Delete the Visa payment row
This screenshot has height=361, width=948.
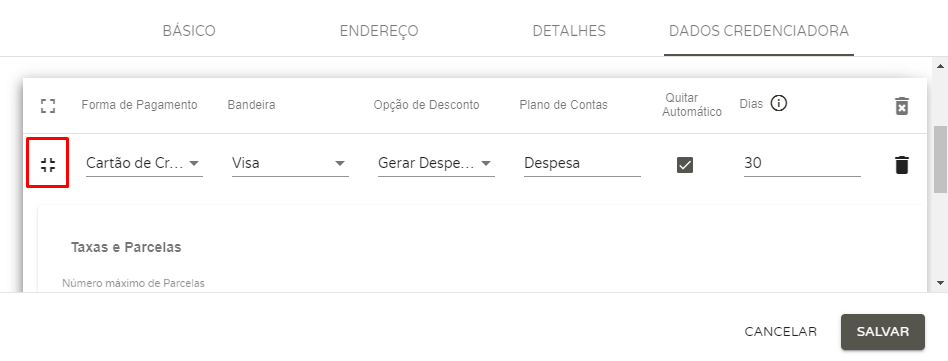point(901,164)
